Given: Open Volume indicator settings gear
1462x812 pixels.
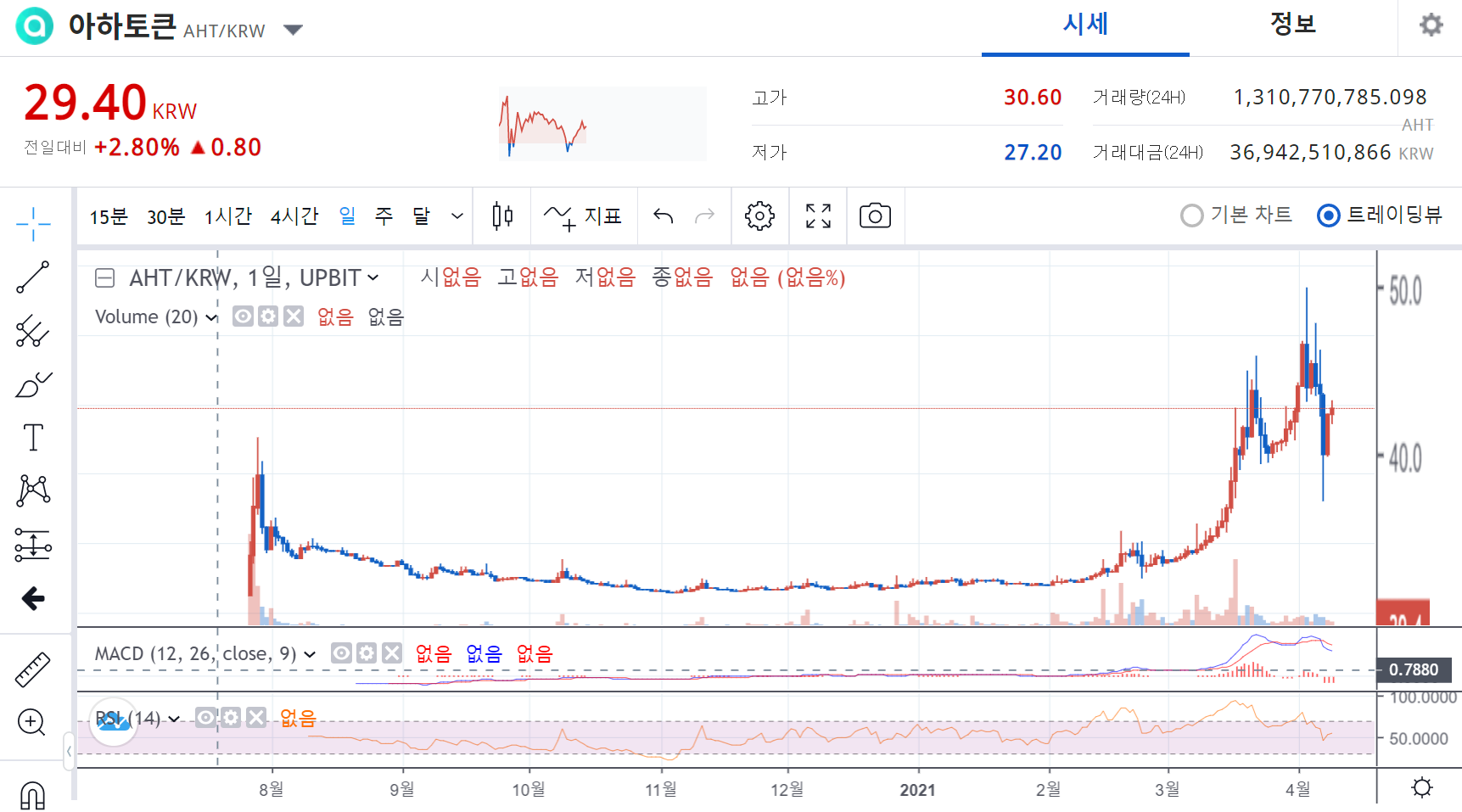Looking at the screenshot, I should 268,316.
